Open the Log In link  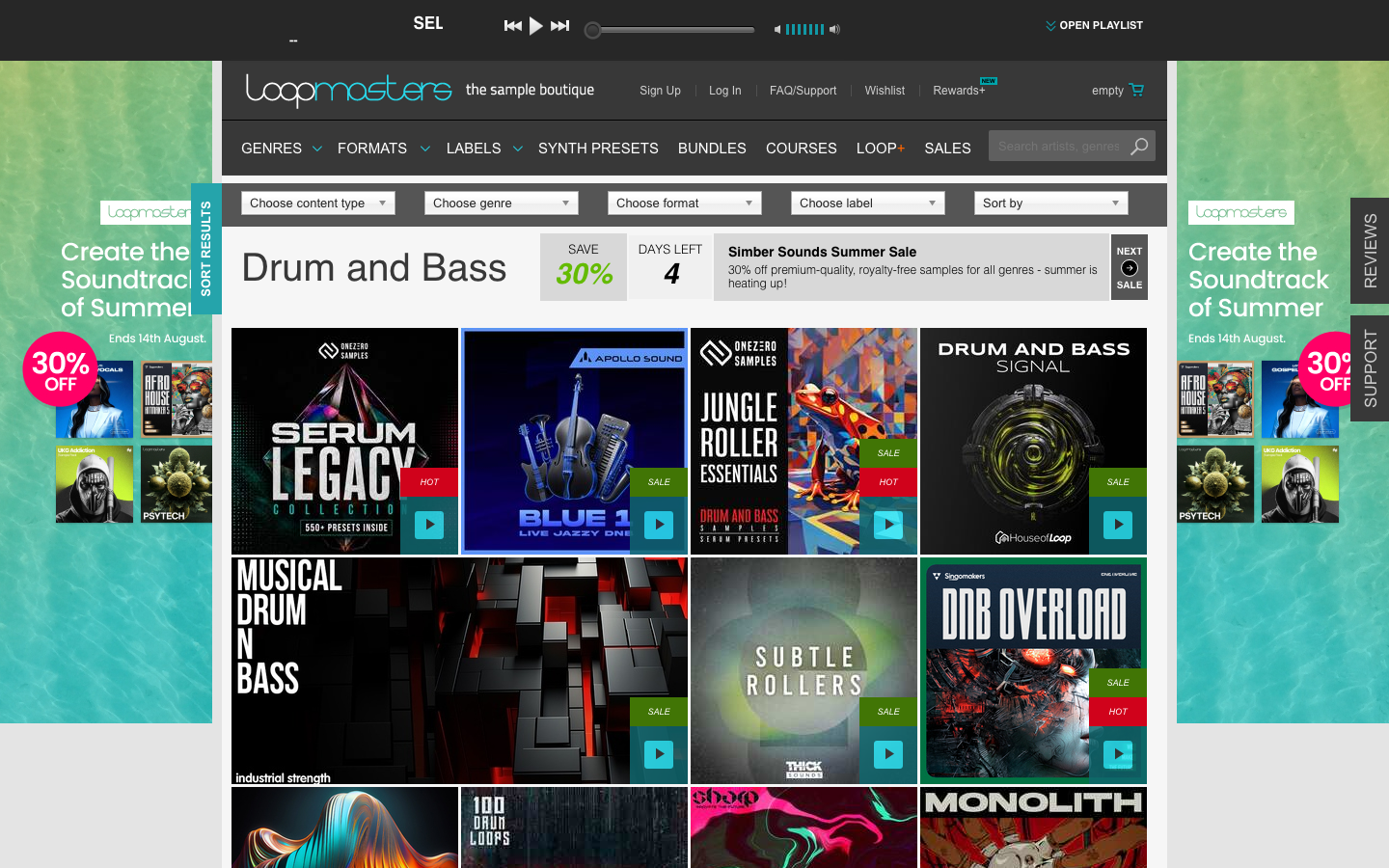(x=724, y=91)
